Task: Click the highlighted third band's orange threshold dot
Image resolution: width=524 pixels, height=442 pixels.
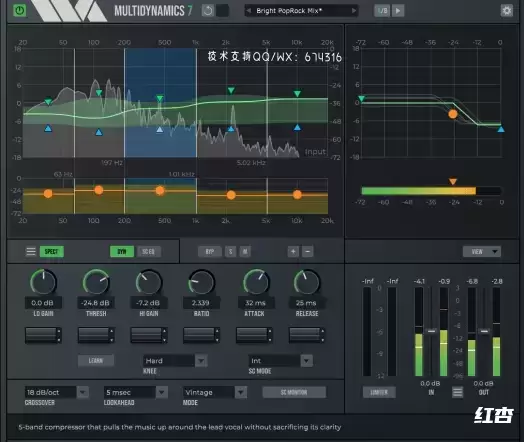Action: coord(160,191)
